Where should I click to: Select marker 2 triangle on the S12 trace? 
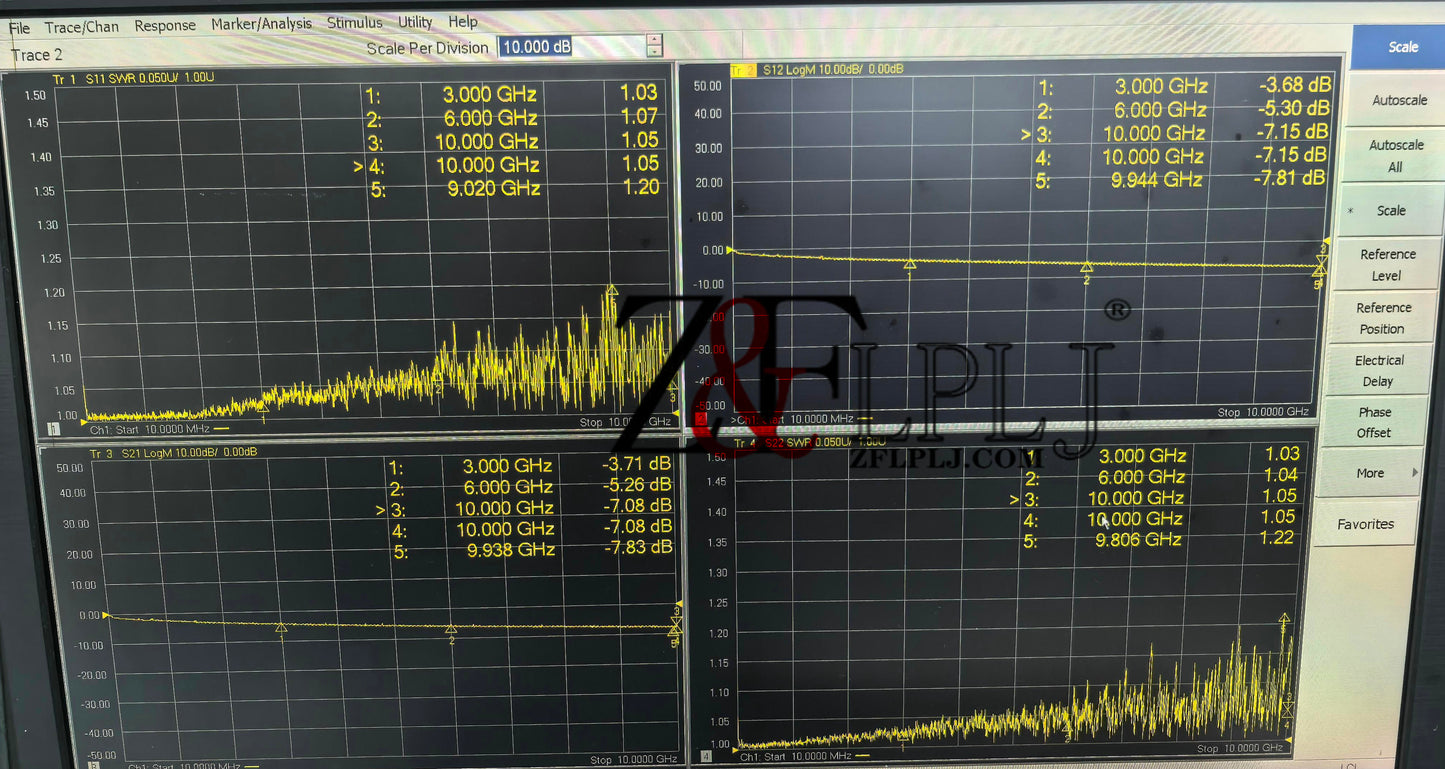click(1087, 267)
